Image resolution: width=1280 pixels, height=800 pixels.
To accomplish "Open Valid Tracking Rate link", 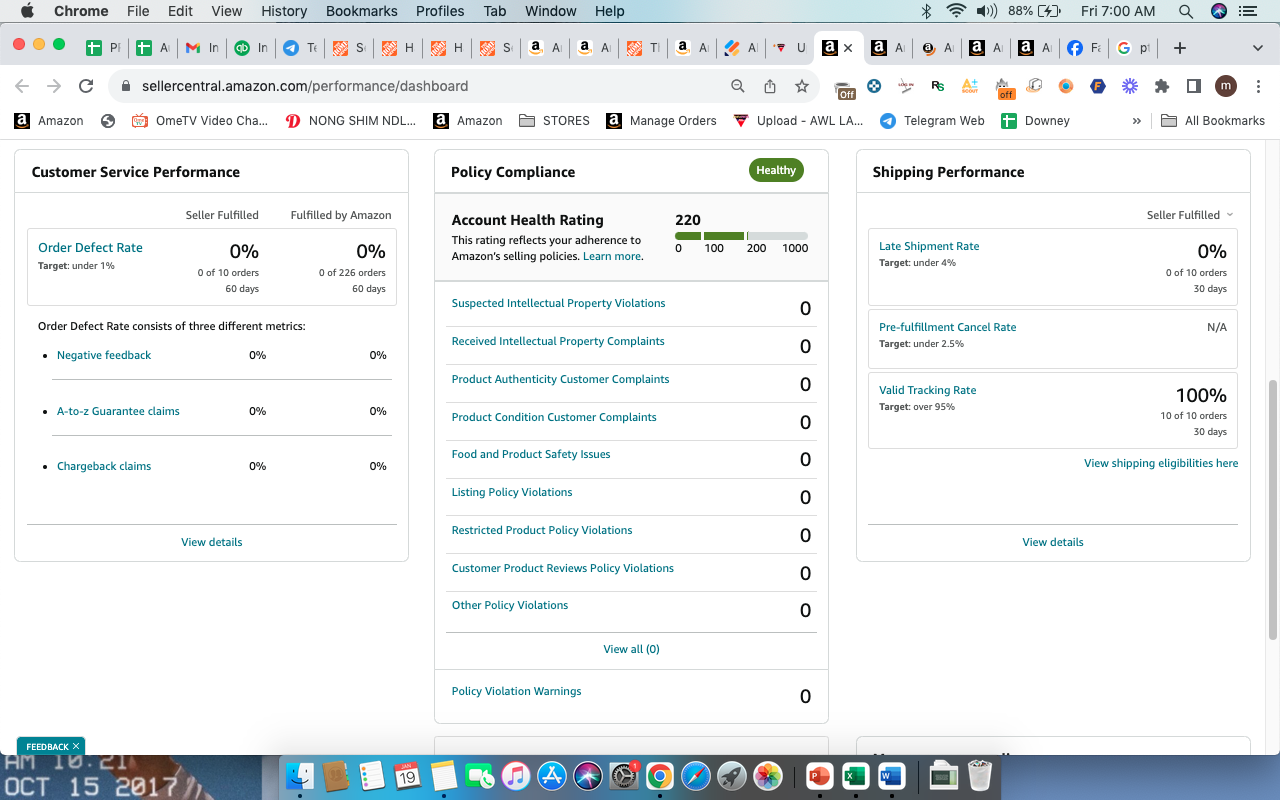I will click(x=927, y=390).
